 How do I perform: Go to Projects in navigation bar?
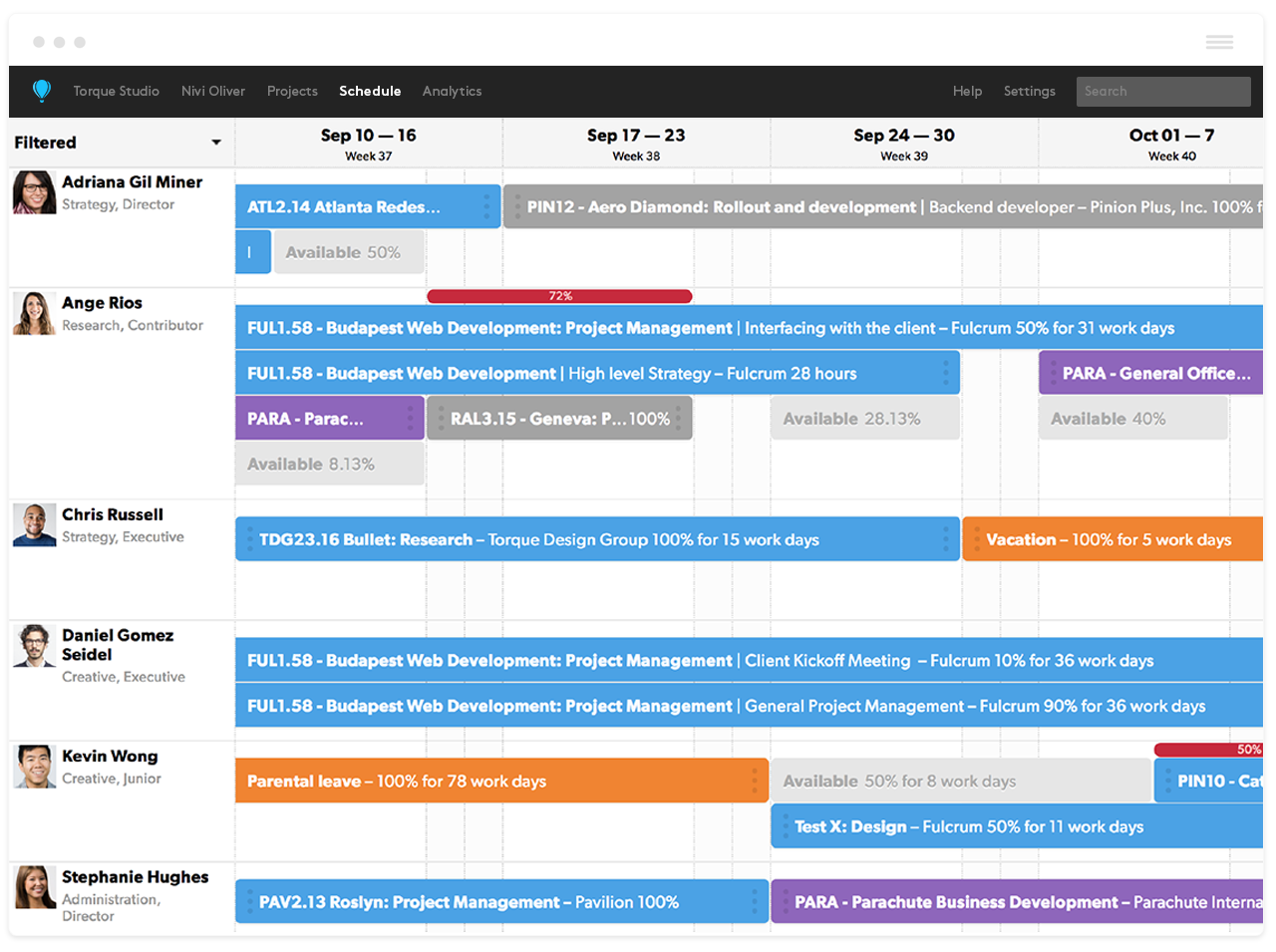(292, 91)
